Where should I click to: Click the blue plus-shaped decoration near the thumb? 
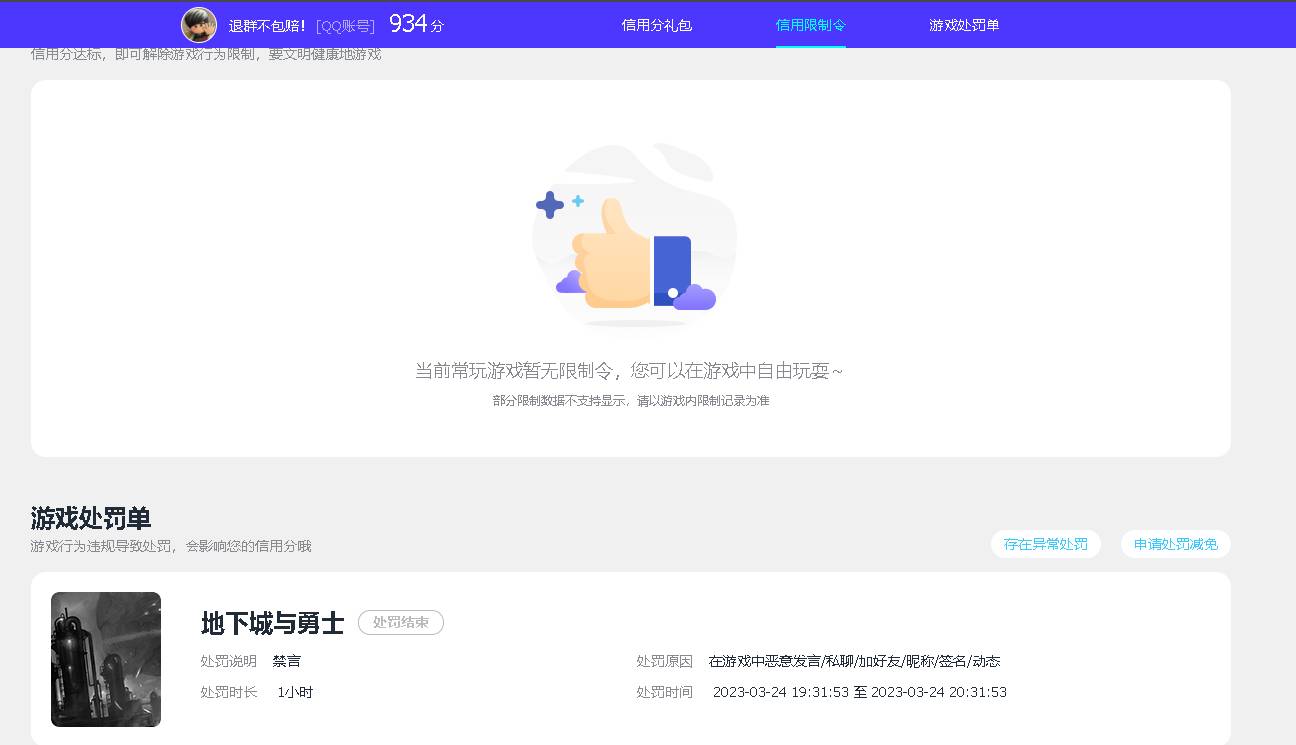(549, 204)
